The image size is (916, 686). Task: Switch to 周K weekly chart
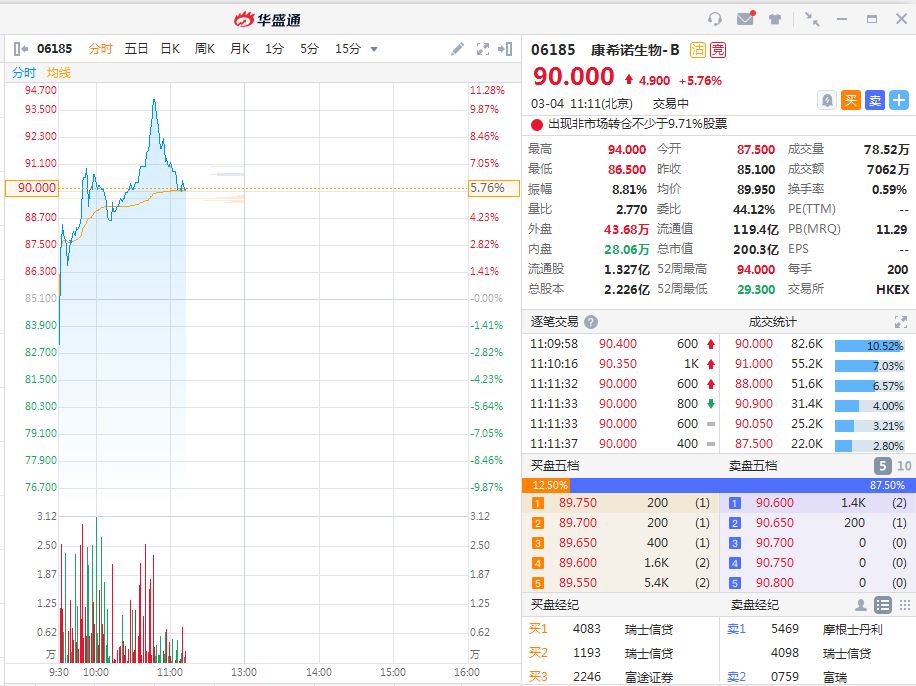point(205,48)
